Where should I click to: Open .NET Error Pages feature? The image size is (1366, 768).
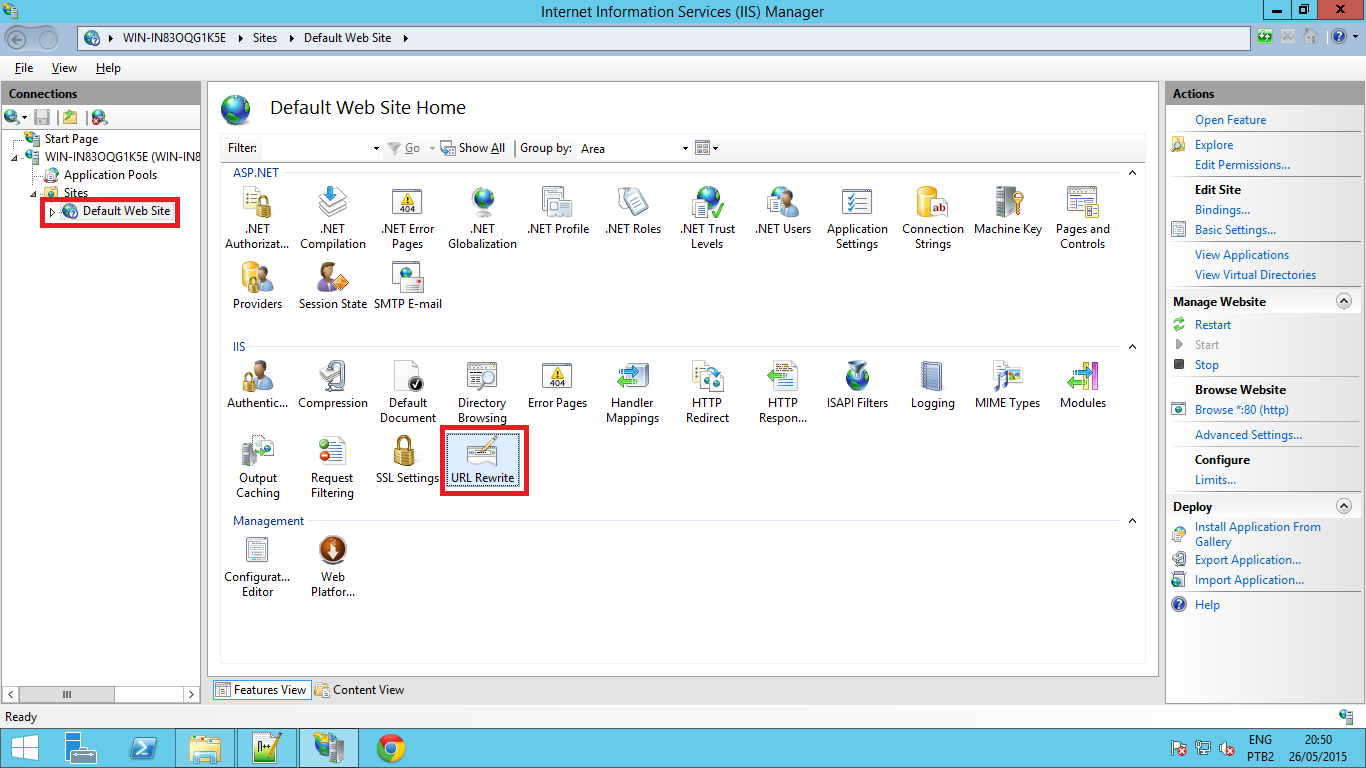[407, 217]
